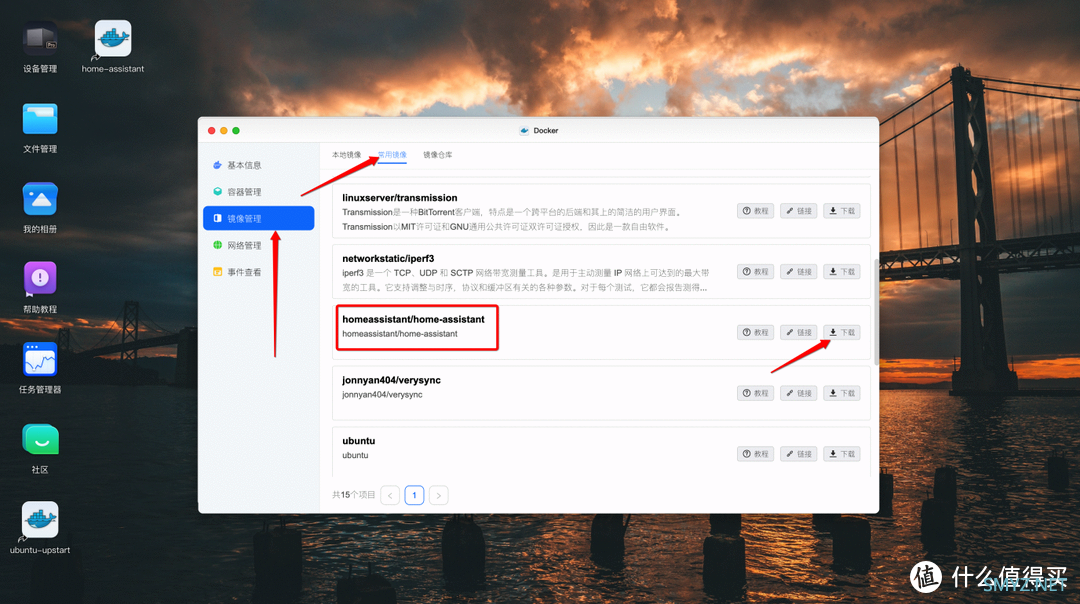1080x604 pixels.
Task: Download the ubuntu image
Action: tap(842, 454)
